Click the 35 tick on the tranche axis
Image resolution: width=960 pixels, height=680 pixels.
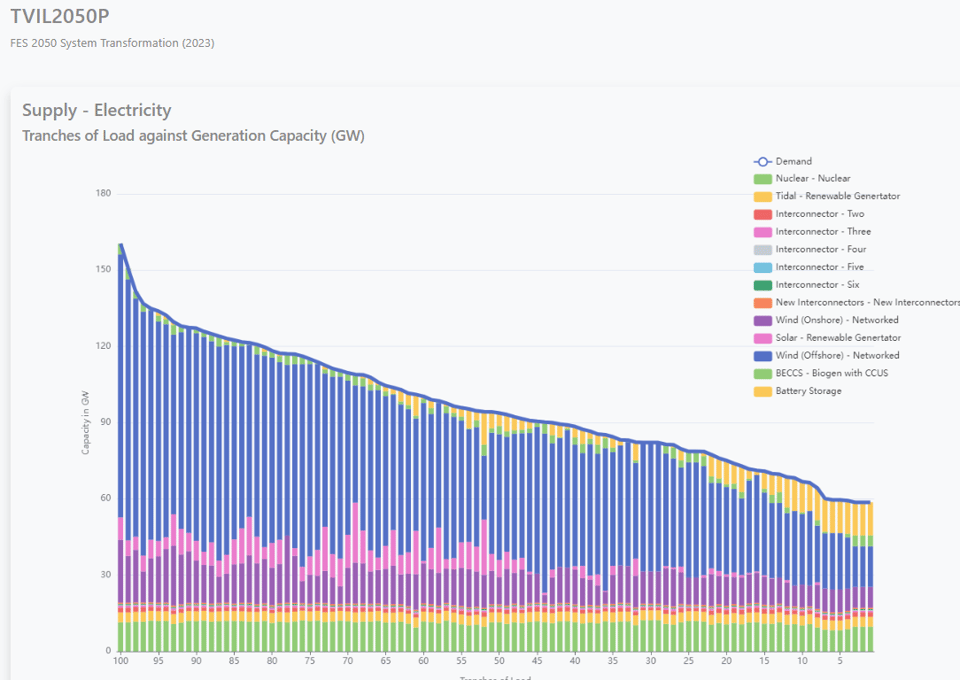coord(613,661)
